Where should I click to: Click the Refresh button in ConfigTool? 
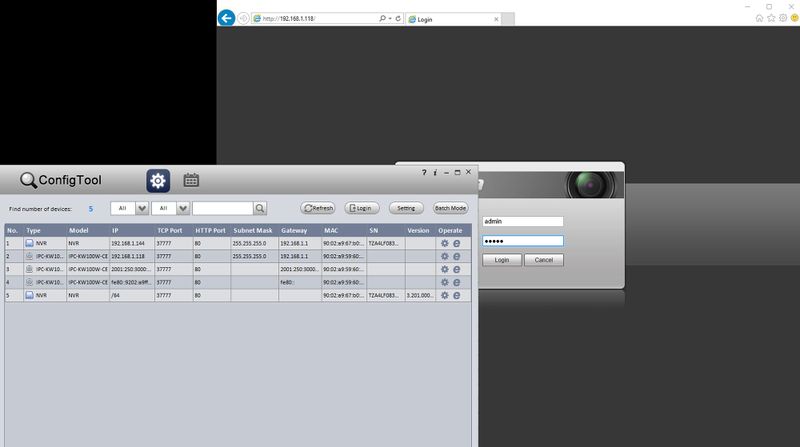(318, 208)
